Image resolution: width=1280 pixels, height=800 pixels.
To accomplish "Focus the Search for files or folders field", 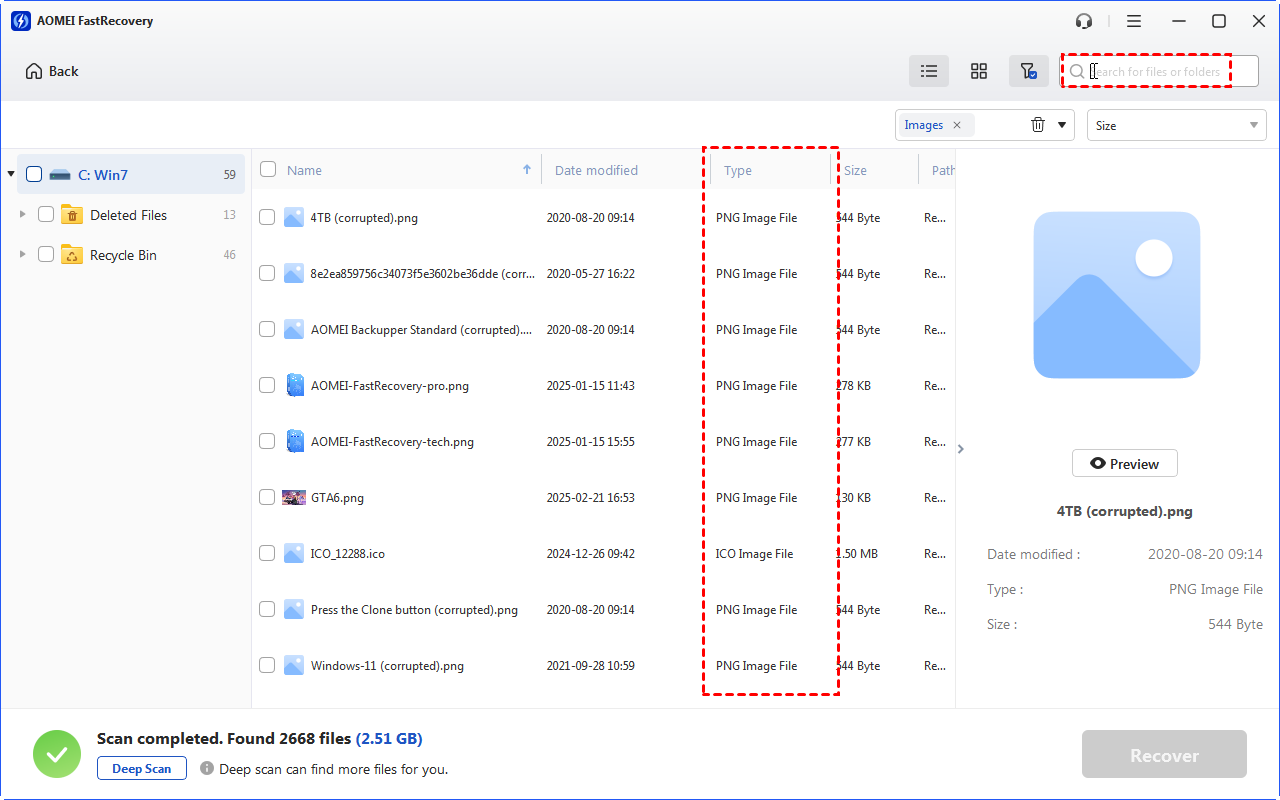I will pos(1160,71).
